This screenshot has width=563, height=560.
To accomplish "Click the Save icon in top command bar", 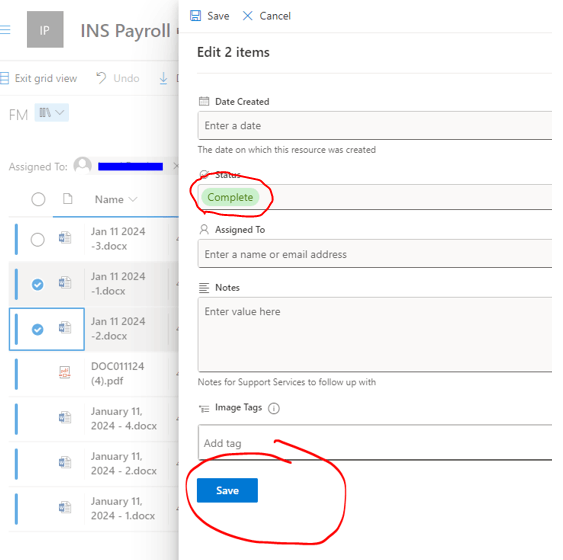I will pyautogui.click(x=195, y=16).
